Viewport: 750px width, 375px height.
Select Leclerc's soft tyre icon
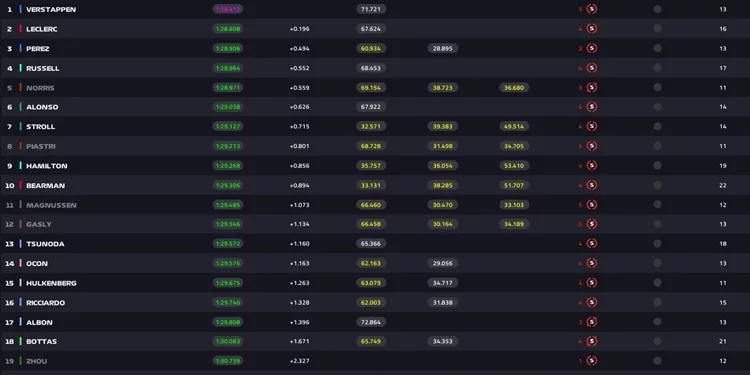(x=592, y=29)
